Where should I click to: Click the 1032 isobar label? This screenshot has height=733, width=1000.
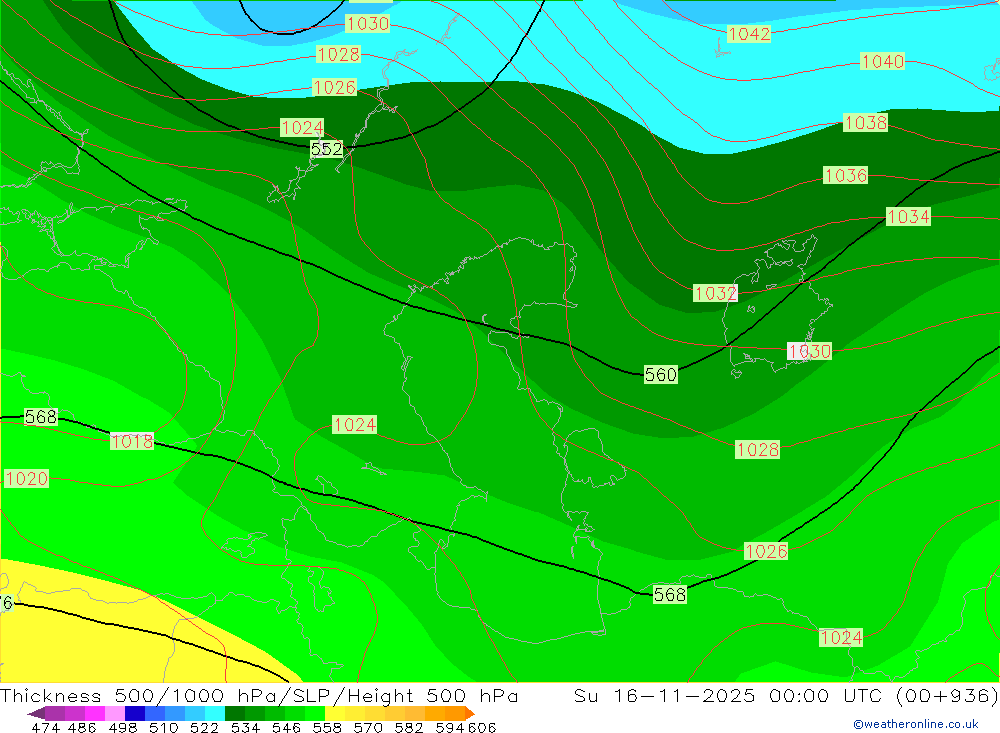coord(716,293)
